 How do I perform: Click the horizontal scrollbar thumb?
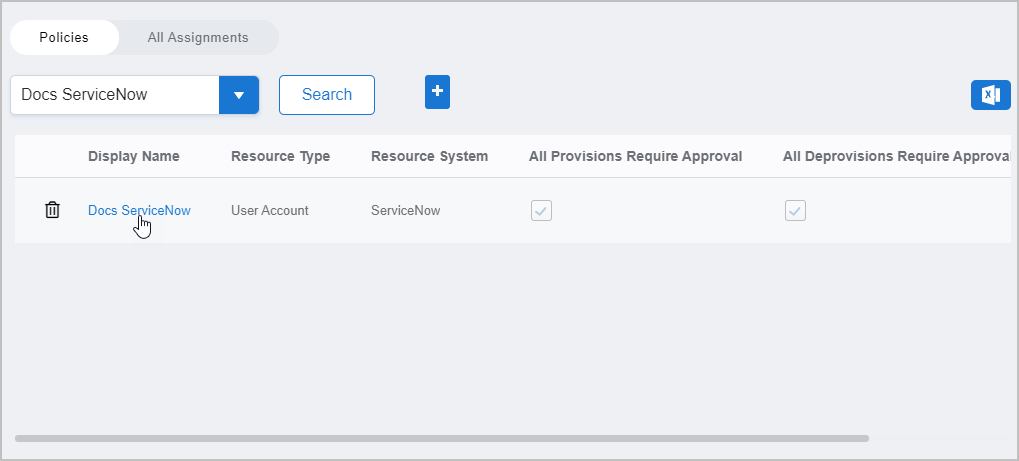(441, 438)
